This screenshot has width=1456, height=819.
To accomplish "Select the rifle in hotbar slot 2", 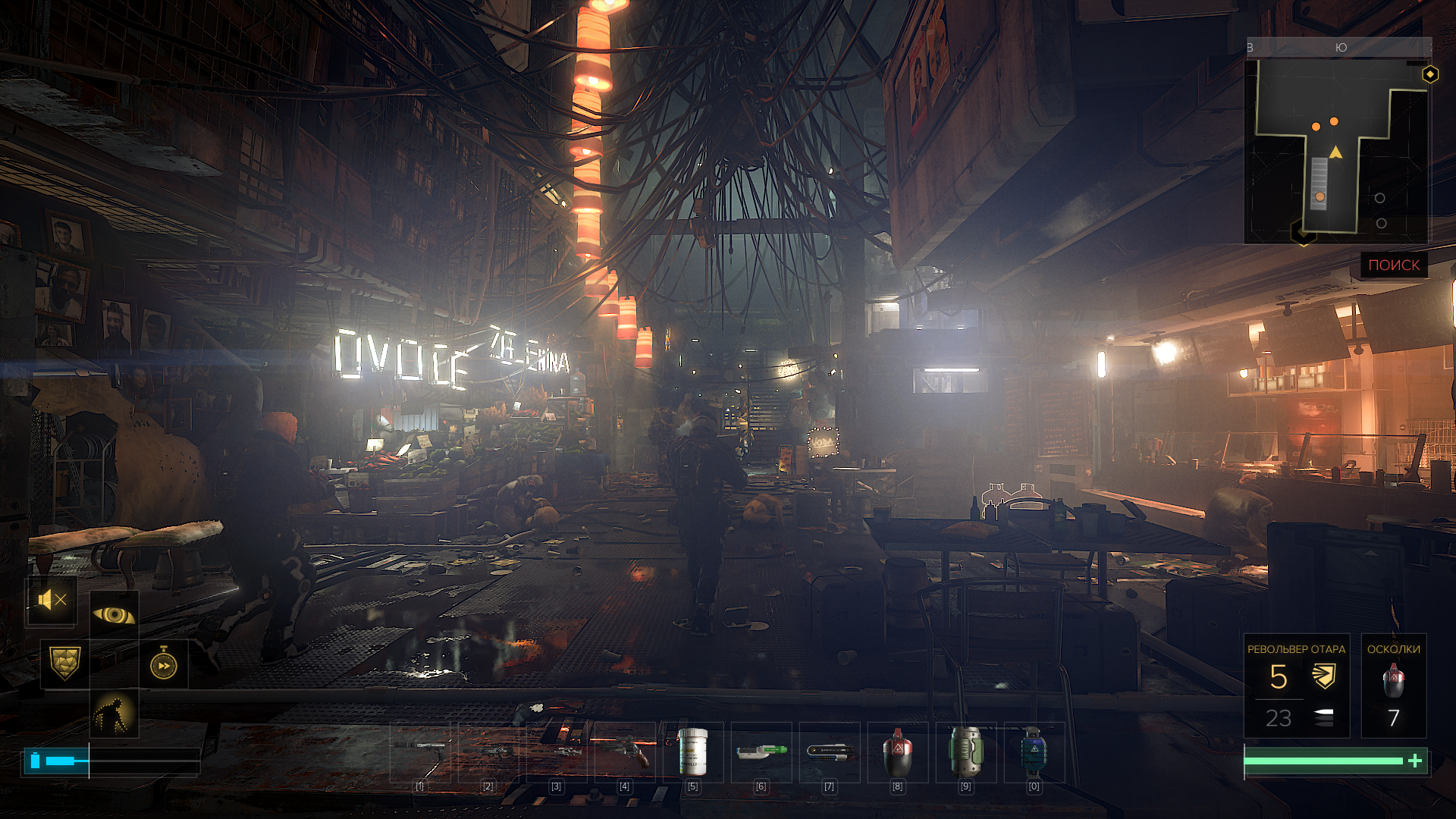I will pyautogui.click(x=488, y=752).
